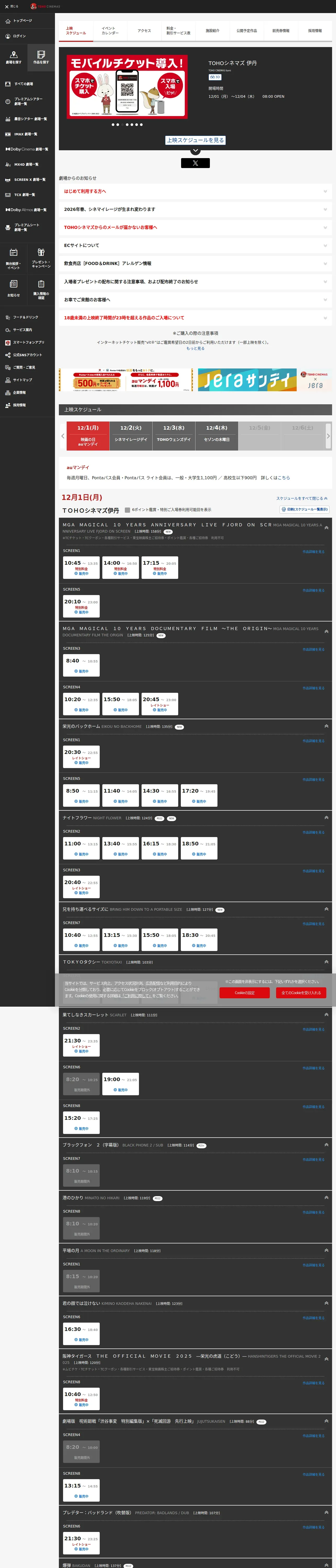
Task: Select date tab 12/3(水) TOHOウェンズデイ
Action: (x=174, y=436)
